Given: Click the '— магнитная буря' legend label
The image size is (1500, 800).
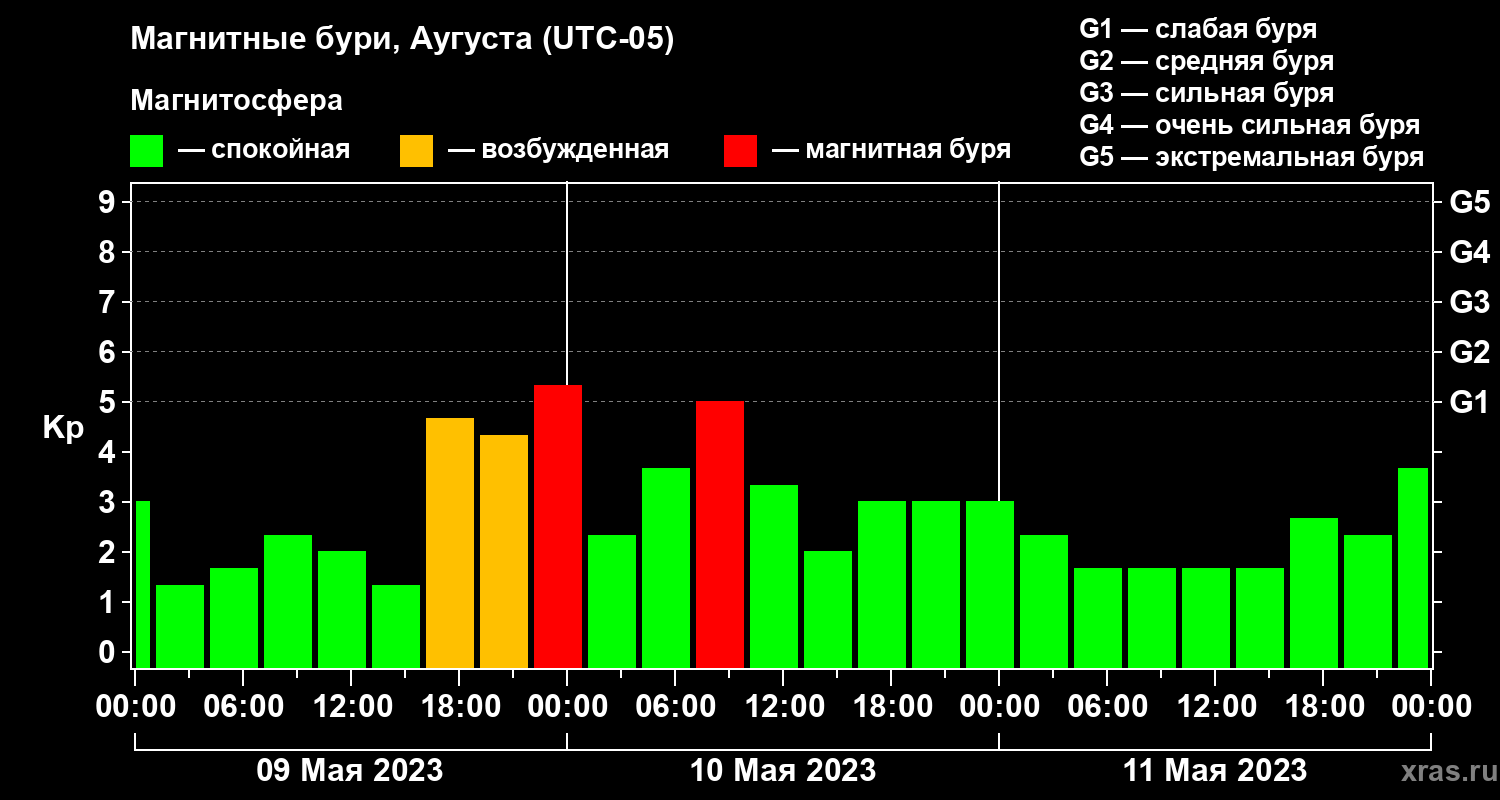Looking at the screenshot, I should click(x=892, y=151).
